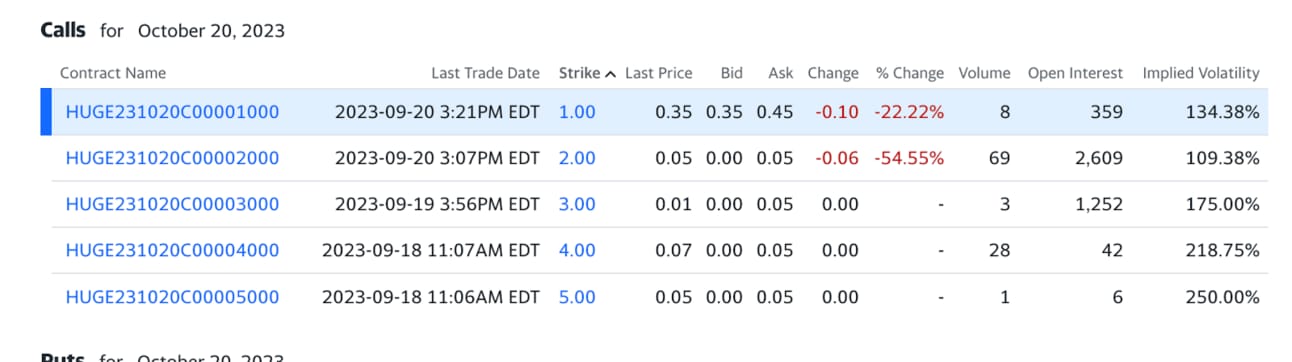Sort table by Open Interest header

click(1076, 73)
